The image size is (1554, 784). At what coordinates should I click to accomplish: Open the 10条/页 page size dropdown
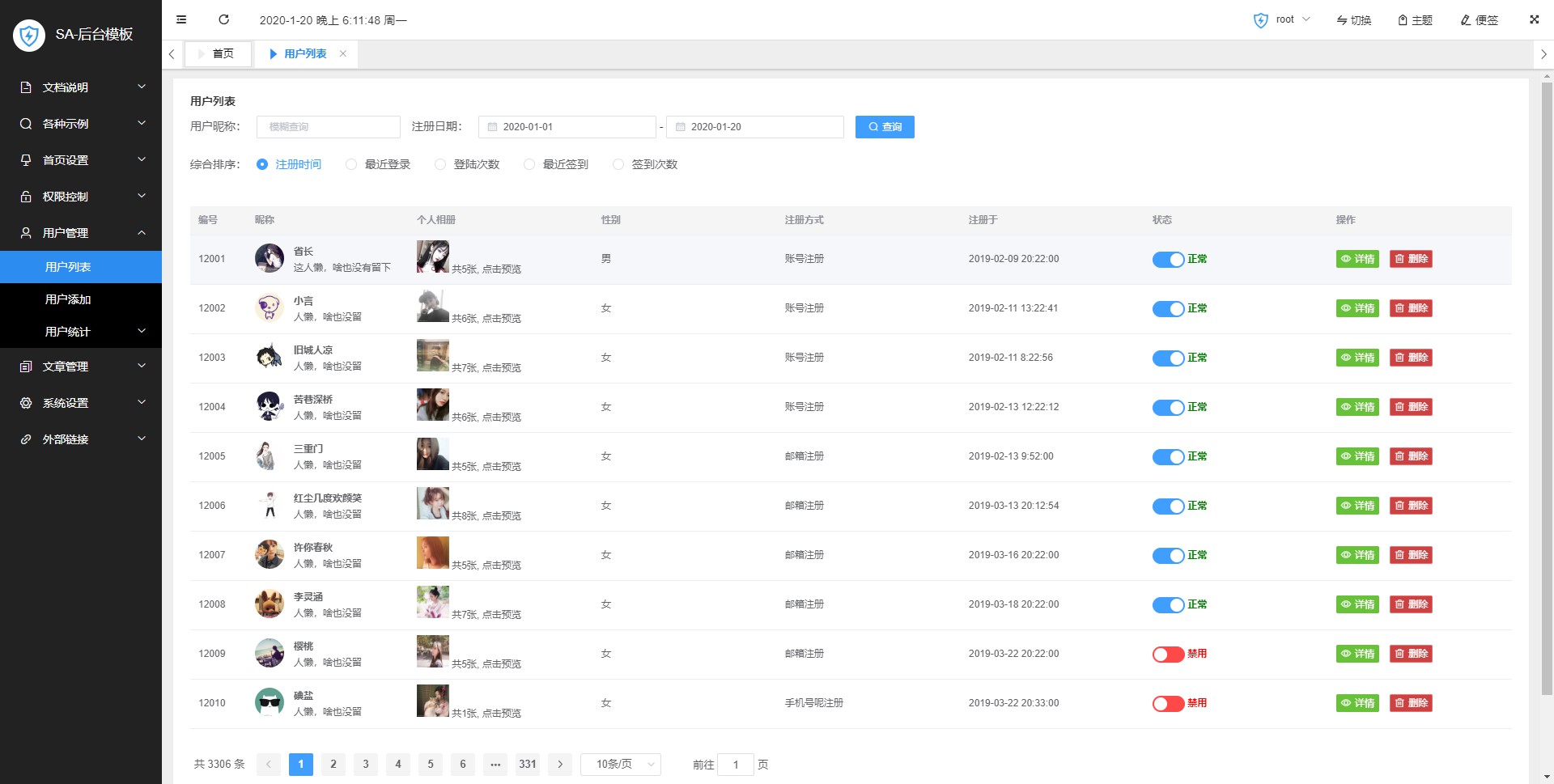pyautogui.click(x=620, y=764)
